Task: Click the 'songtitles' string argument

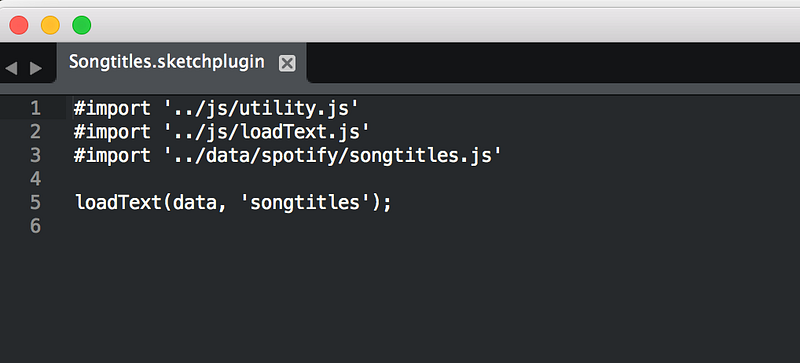Action: click(x=306, y=203)
